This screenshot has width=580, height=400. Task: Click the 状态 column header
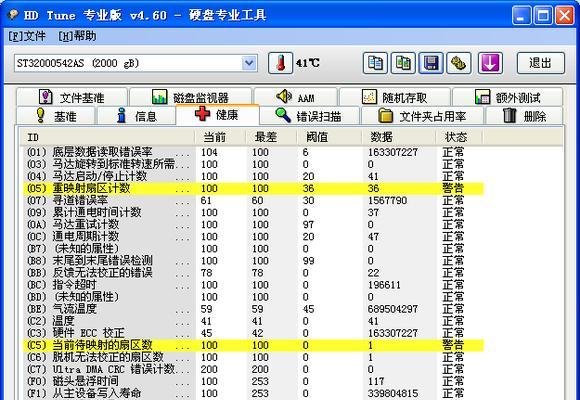coord(459,137)
